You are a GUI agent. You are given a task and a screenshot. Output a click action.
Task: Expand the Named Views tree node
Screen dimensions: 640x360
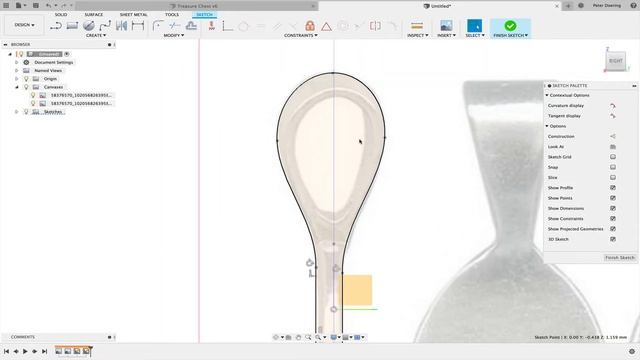17,71
